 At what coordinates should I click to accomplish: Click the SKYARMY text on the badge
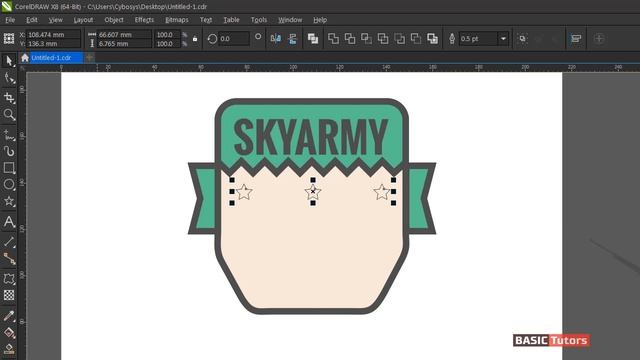(x=311, y=137)
